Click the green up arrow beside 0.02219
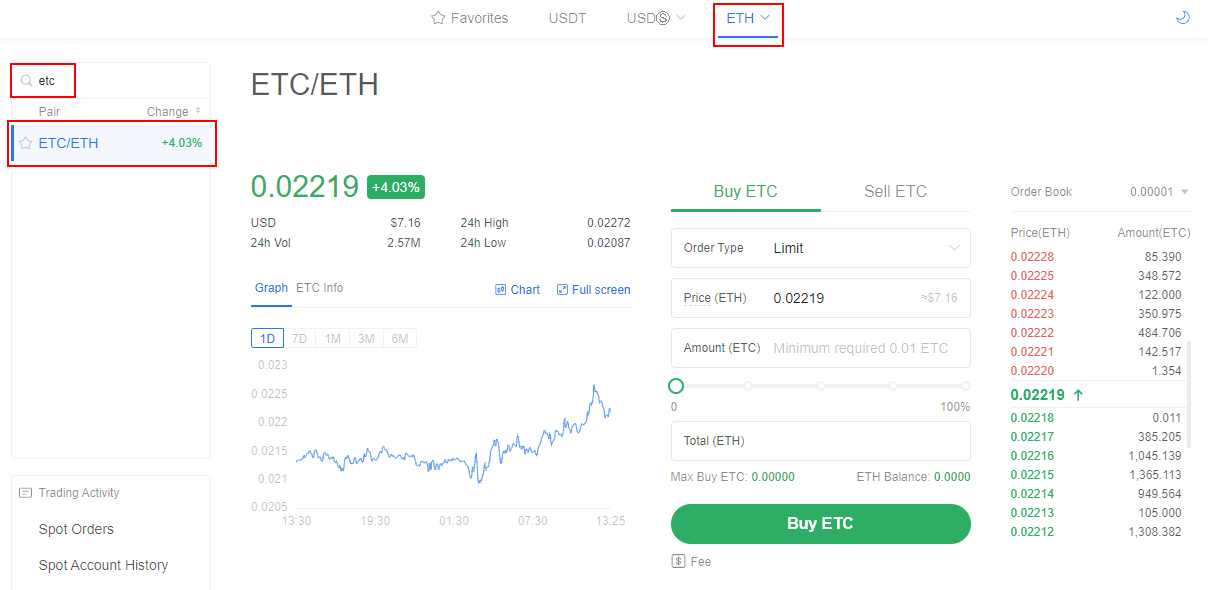 pos(1078,394)
